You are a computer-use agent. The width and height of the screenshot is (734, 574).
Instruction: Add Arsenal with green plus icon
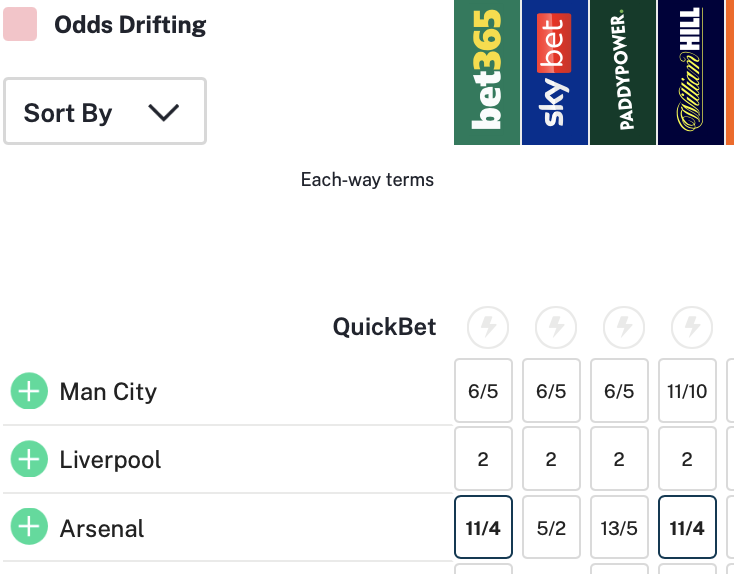point(29,528)
